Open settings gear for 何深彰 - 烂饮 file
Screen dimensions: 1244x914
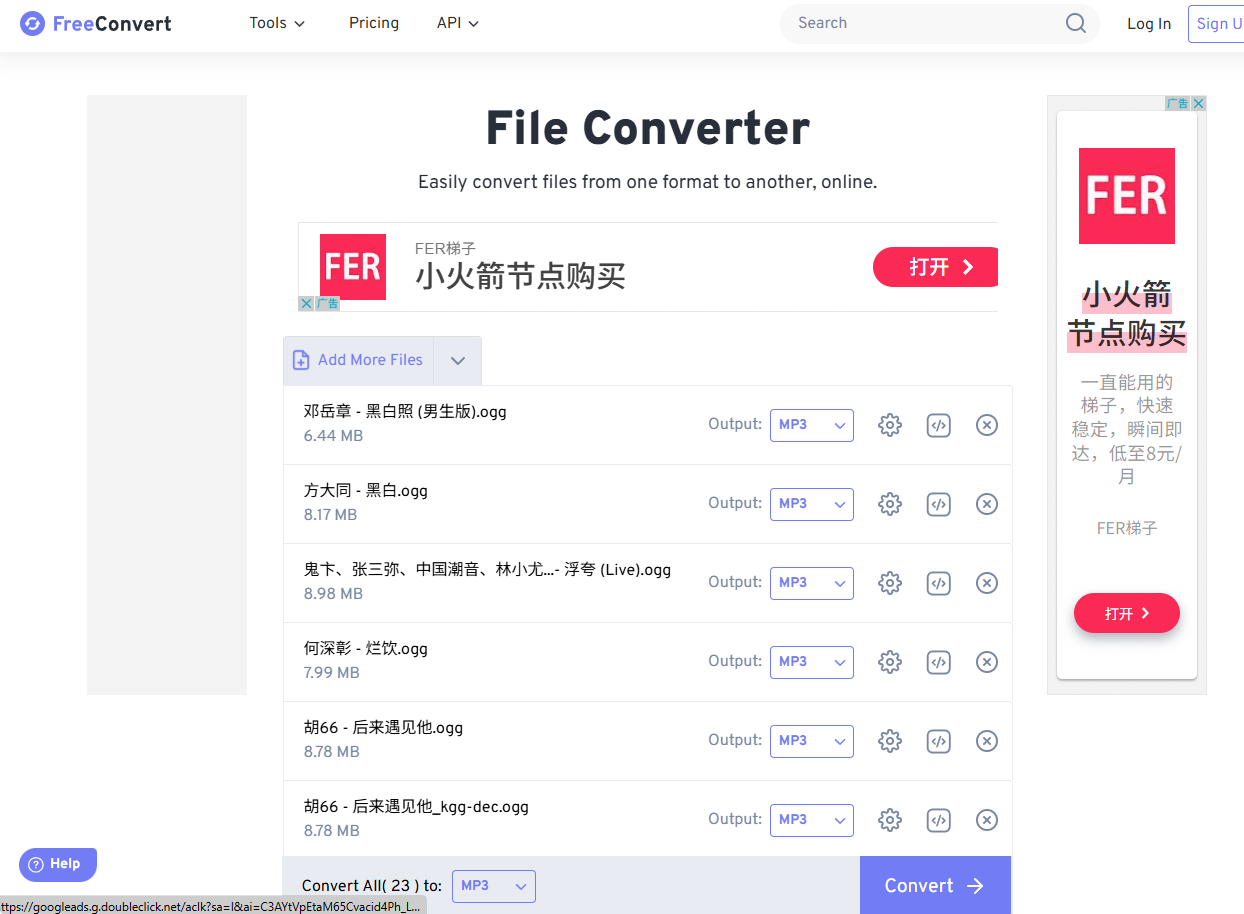[889, 662]
